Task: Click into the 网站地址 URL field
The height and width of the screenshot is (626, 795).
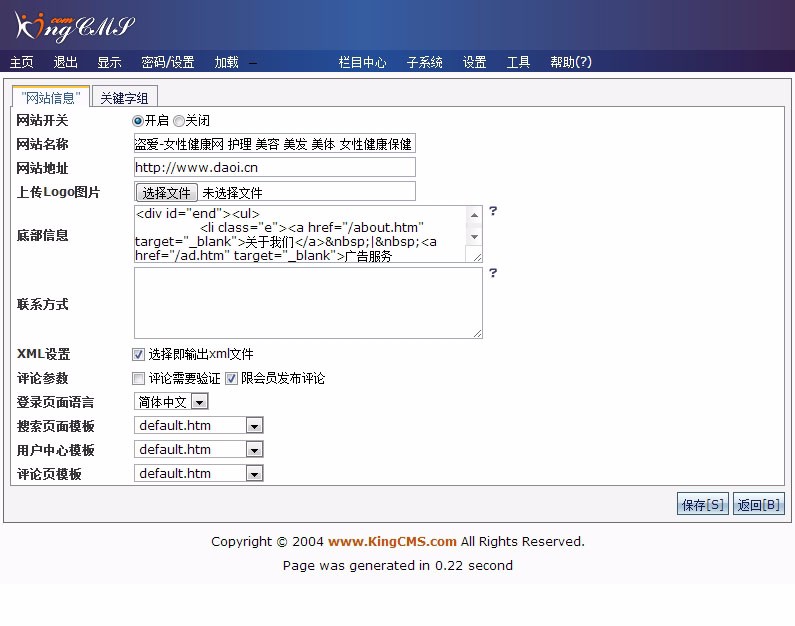Action: (x=275, y=167)
